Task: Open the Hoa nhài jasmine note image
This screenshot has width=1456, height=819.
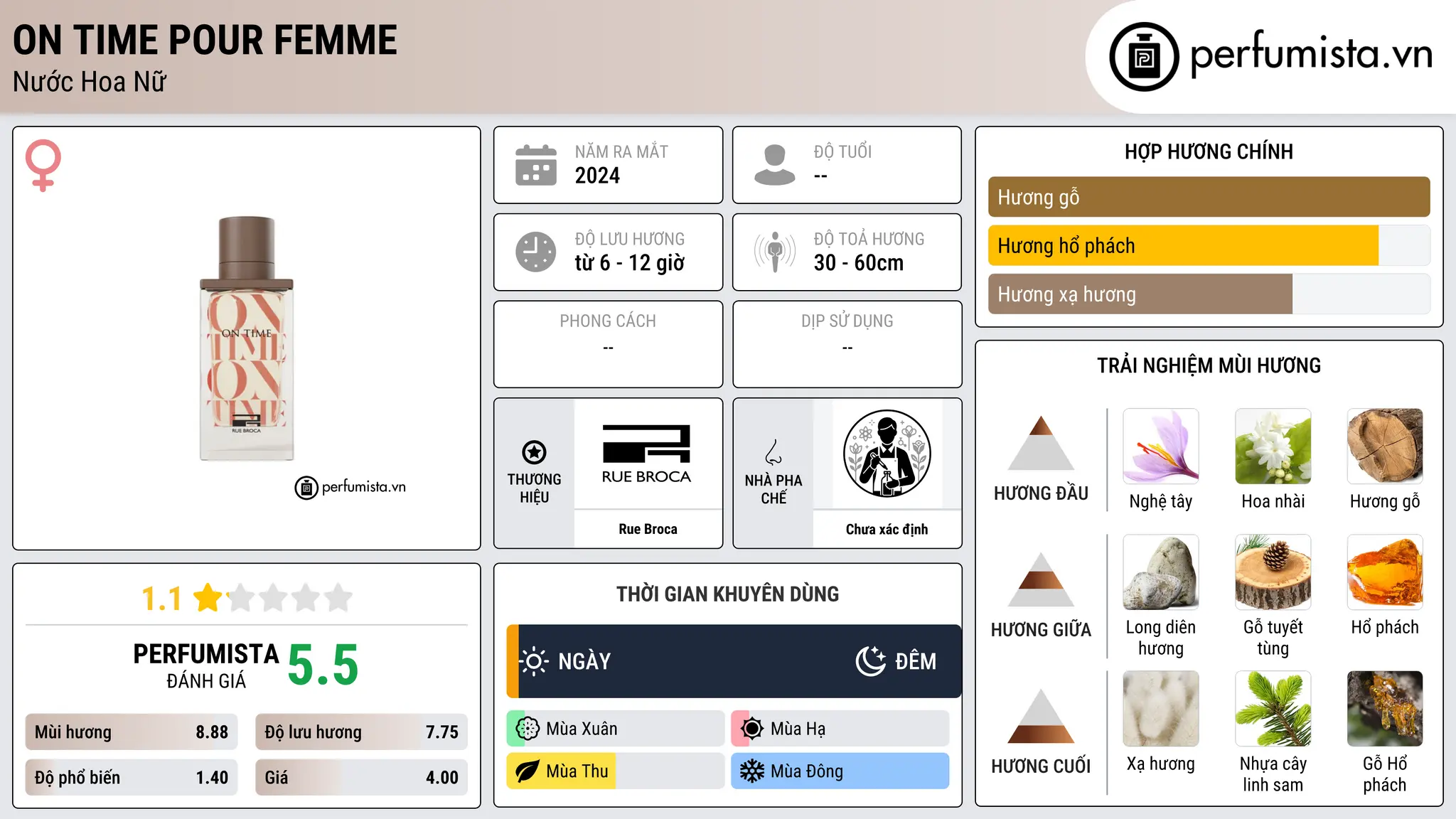Action: pyautogui.click(x=1273, y=446)
